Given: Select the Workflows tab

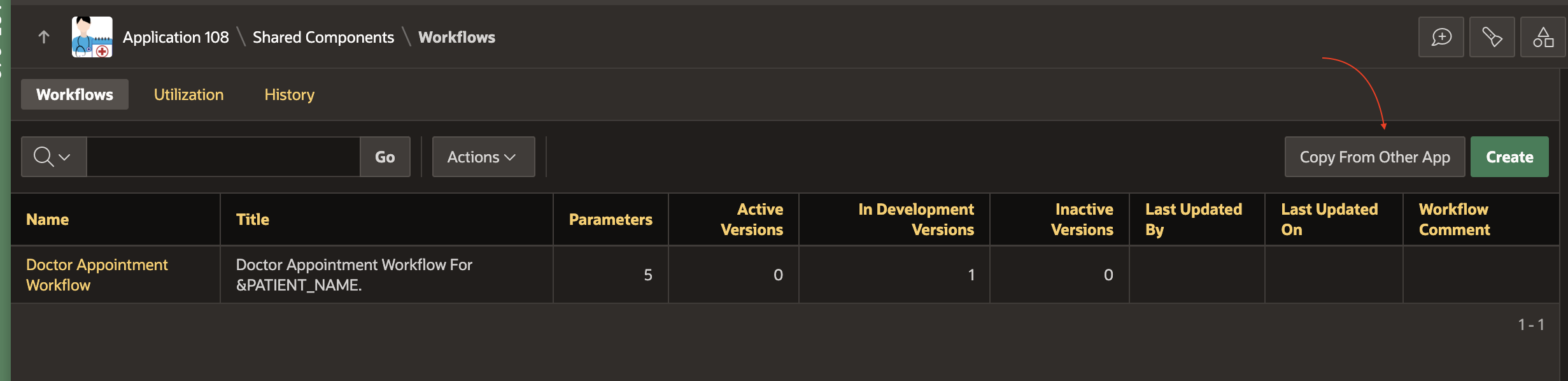Looking at the screenshot, I should click(74, 94).
